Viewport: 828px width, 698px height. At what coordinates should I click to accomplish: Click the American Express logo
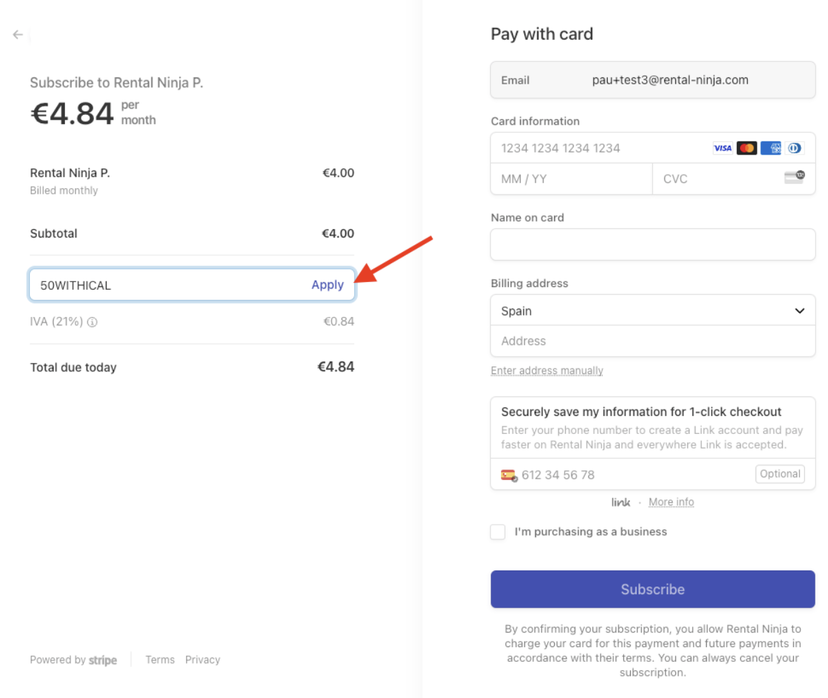[x=771, y=148]
